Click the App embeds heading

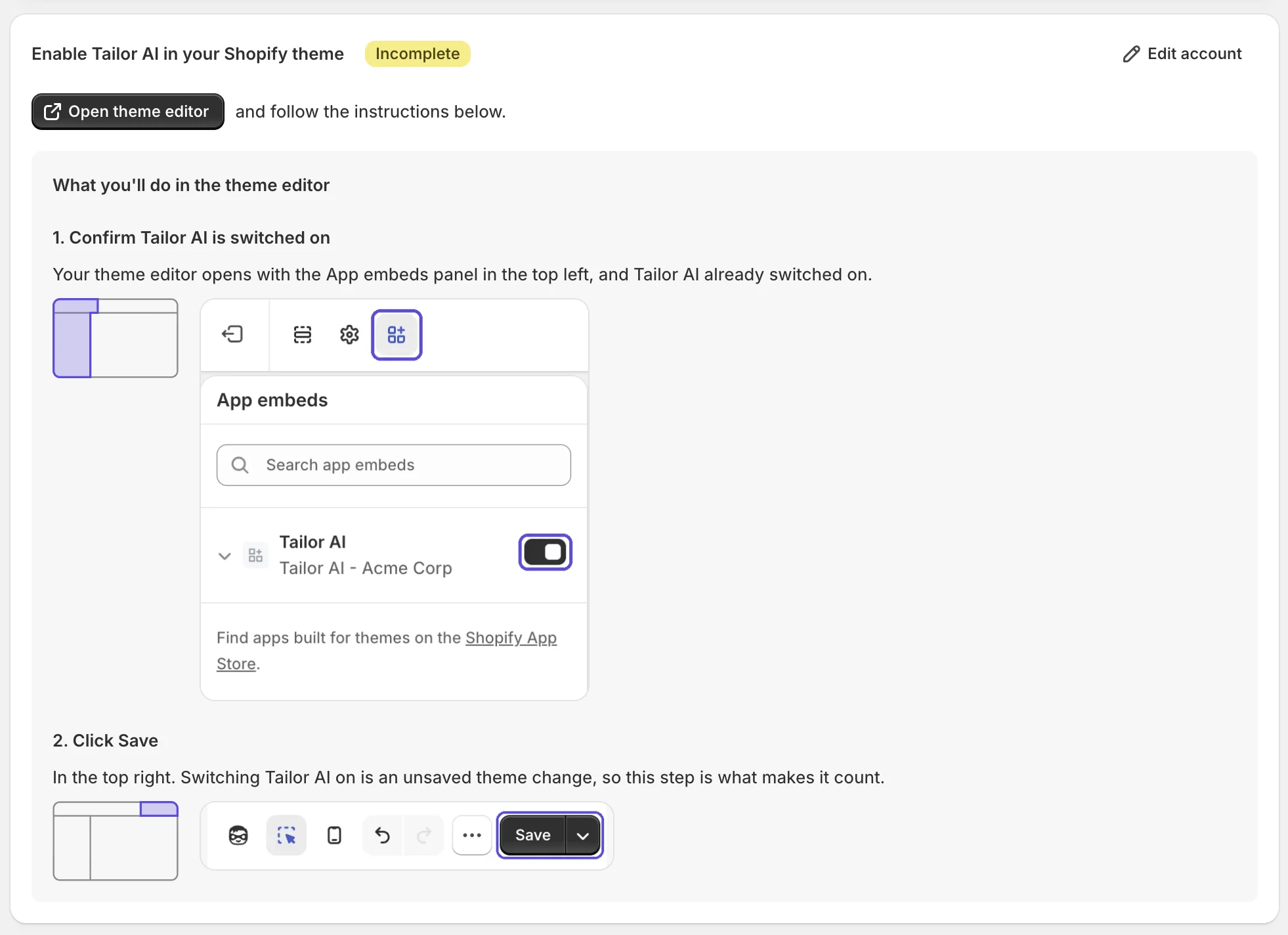[x=272, y=400]
